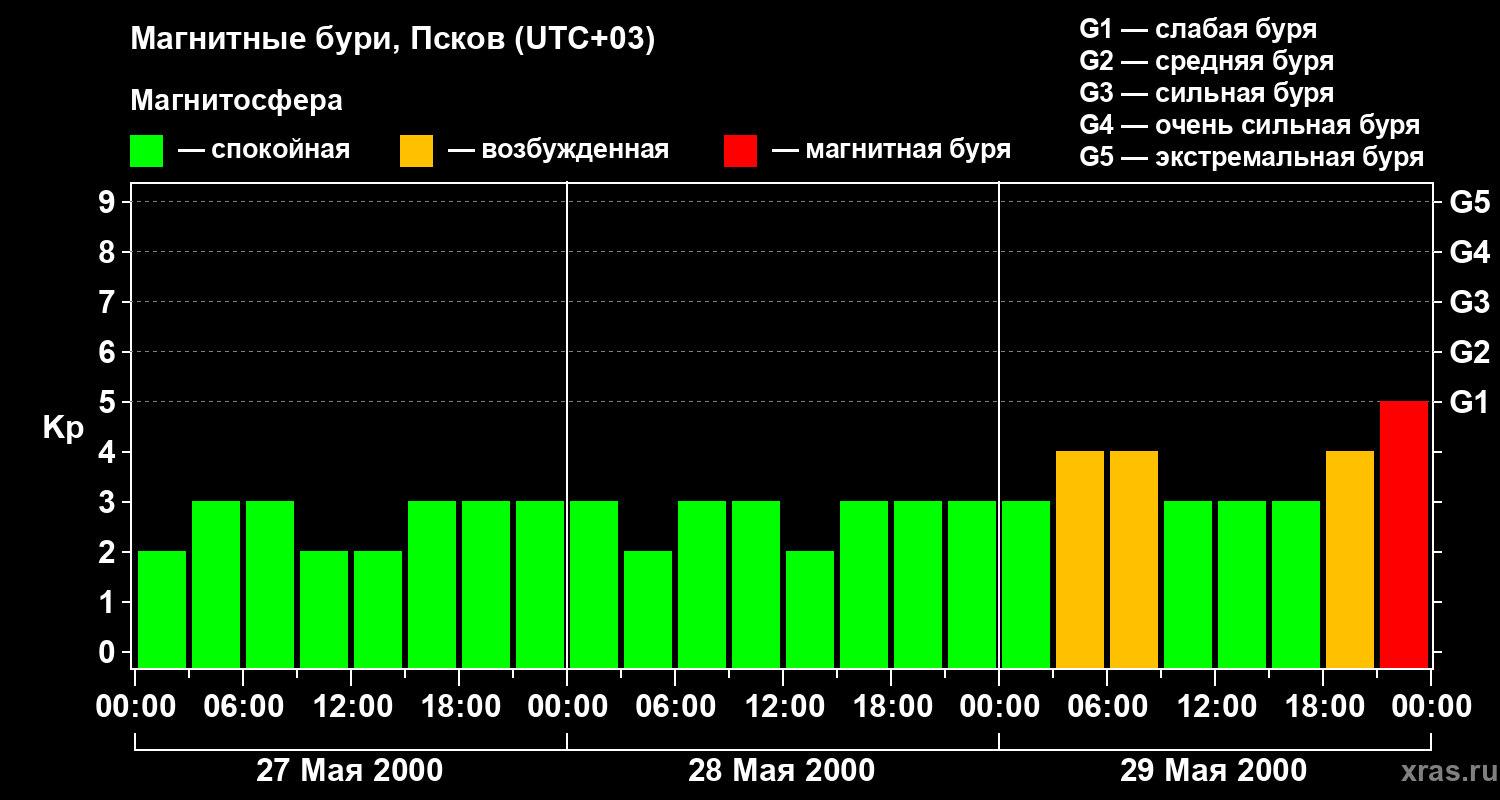Image resolution: width=1500 pixels, height=800 pixels.
Task: Click the '— магнитная буря' legend label
Action: (x=892, y=150)
